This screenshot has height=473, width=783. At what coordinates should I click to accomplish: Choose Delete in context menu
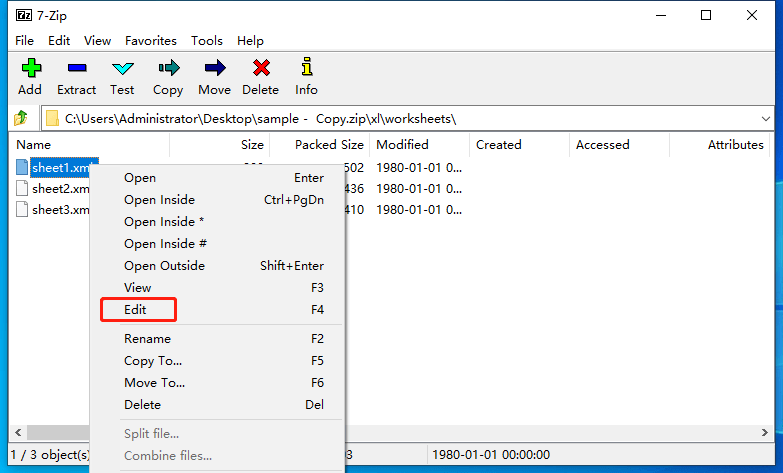pos(218,405)
